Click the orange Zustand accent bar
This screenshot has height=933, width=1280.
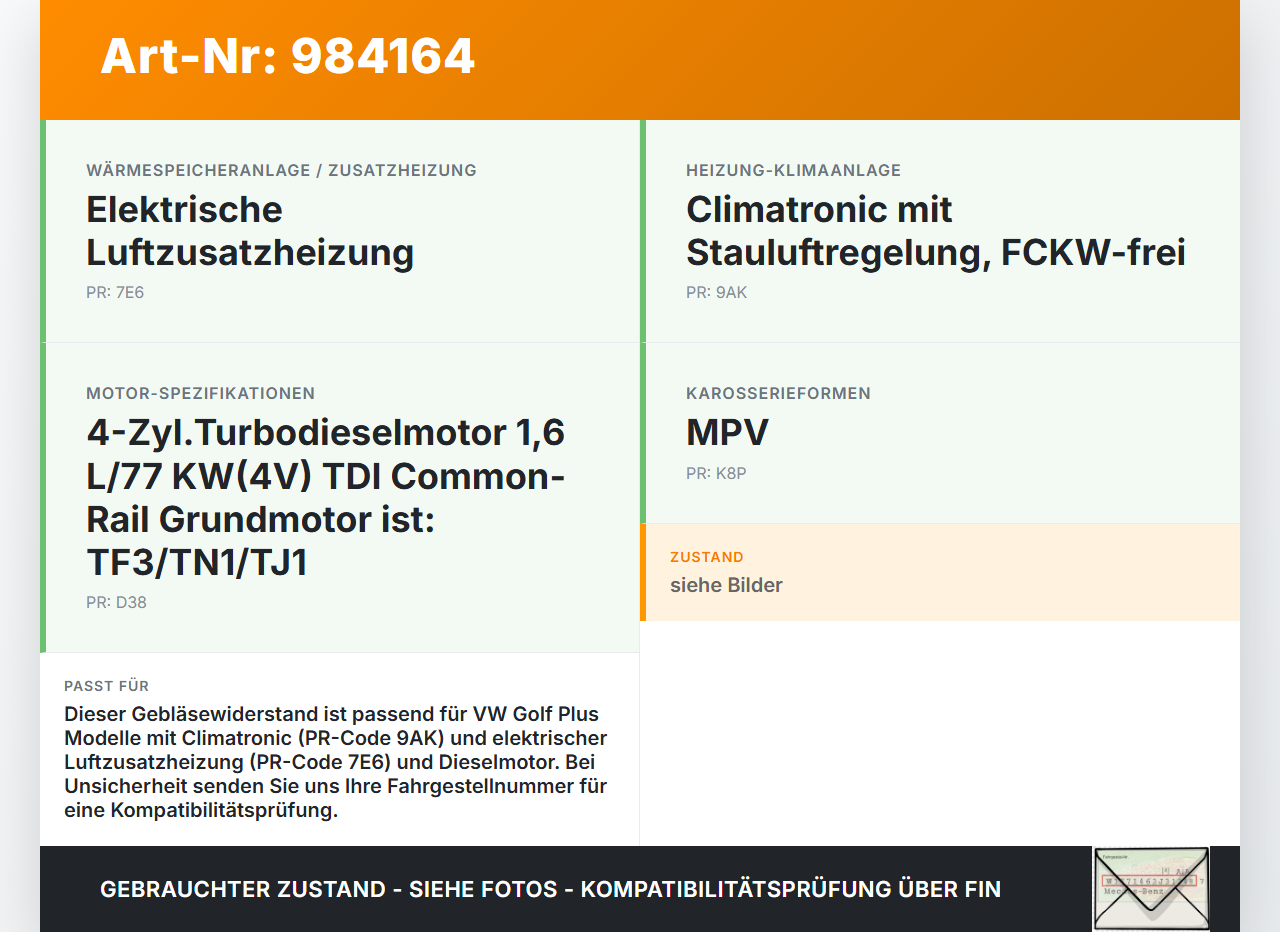[643, 572]
